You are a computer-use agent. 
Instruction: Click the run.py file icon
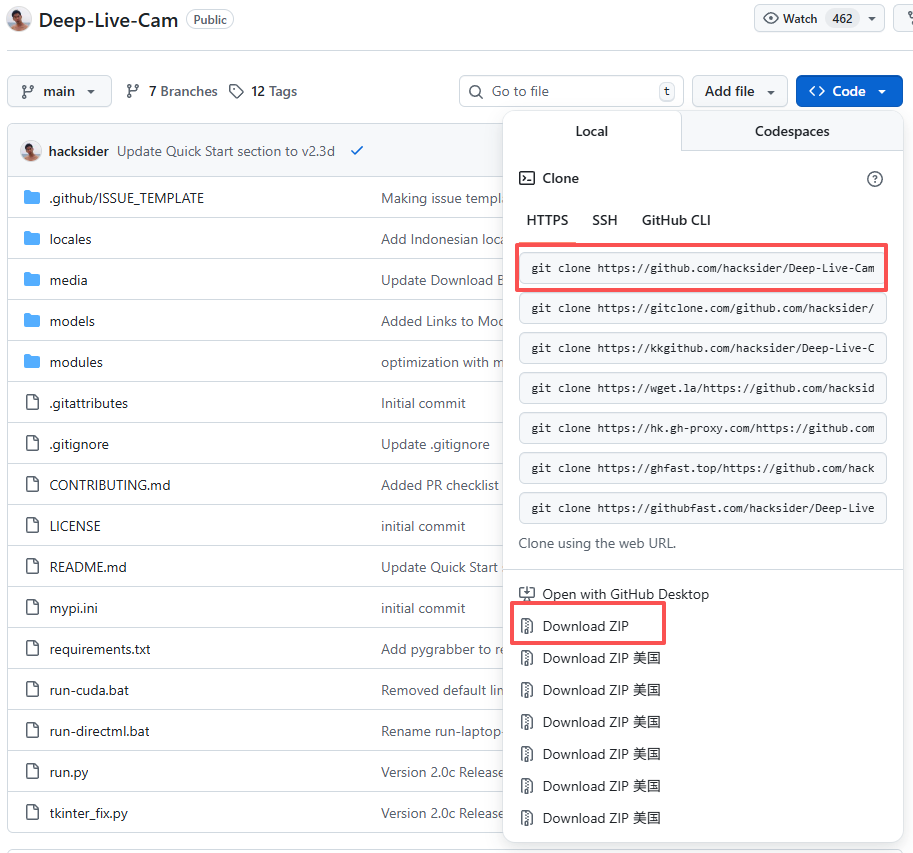tap(33, 771)
